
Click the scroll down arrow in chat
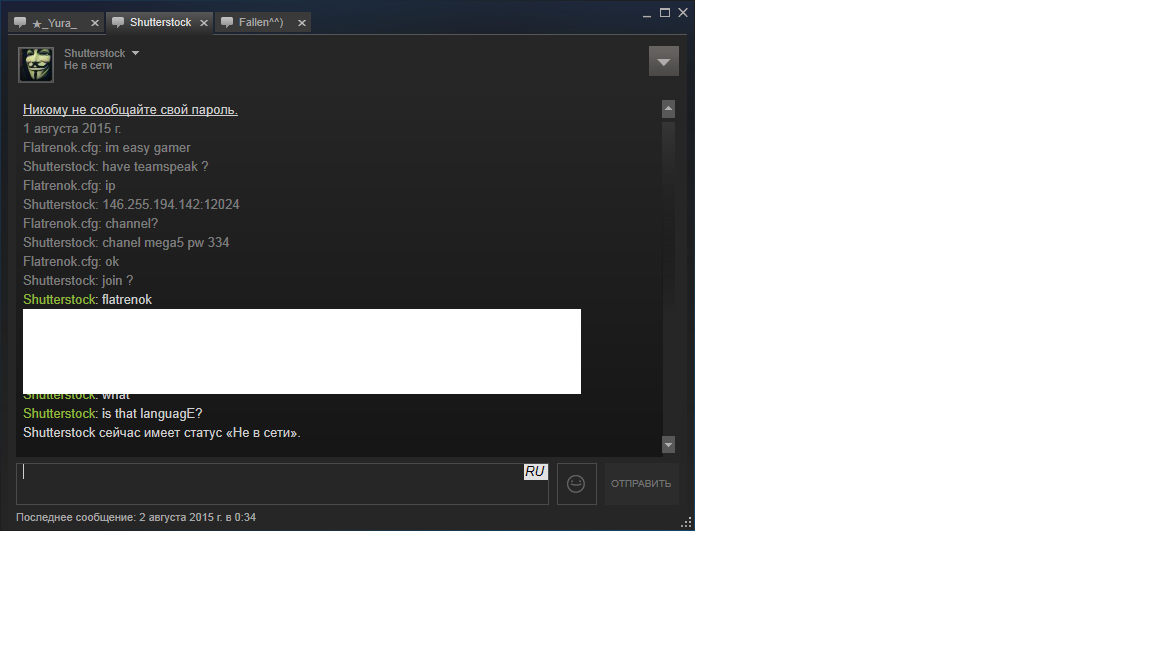pyautogui.click(x=669, y=444)
